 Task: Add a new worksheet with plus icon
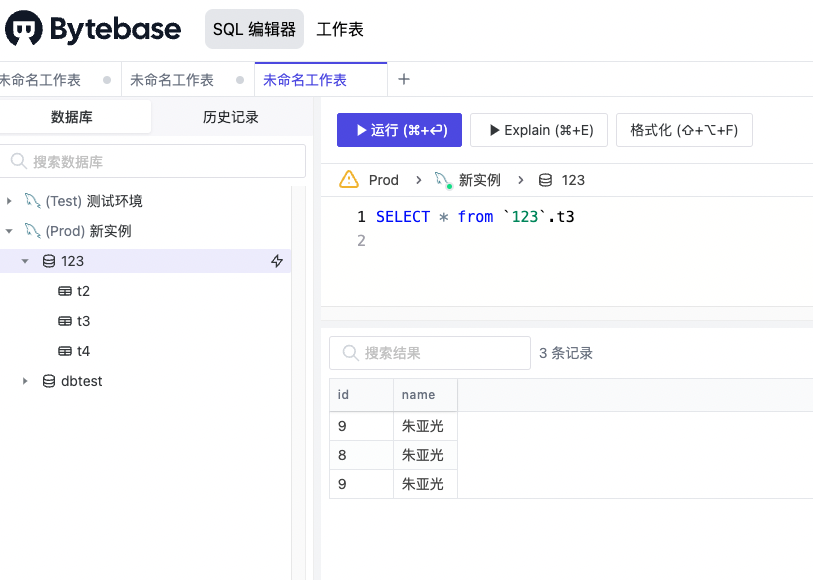click(404, 79)
